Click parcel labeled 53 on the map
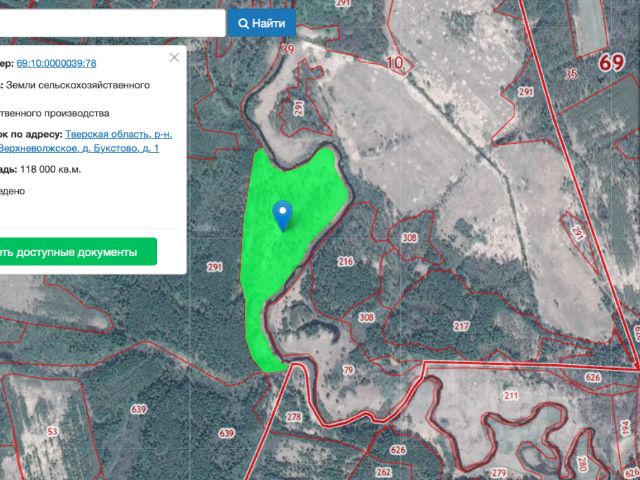The height and width of the screenshot is (480, 640). (52, 431)
